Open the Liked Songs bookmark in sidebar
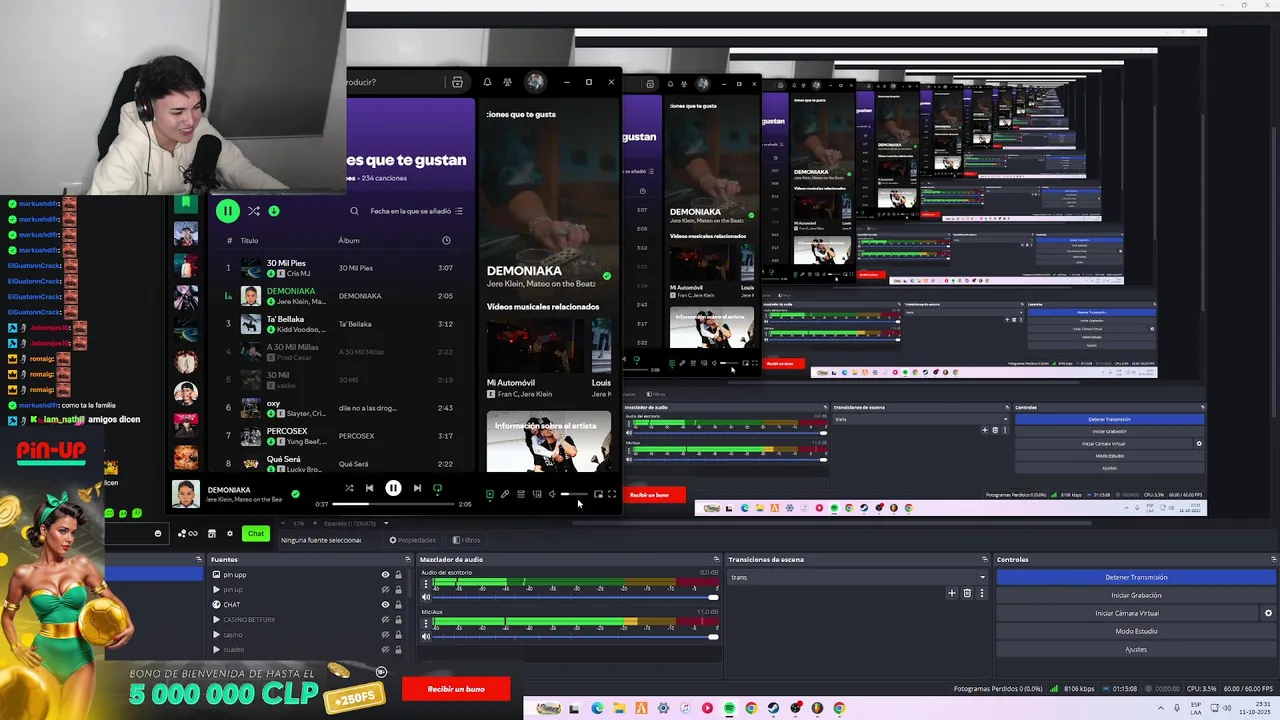This screenshot has height=720, width=1280. click(x=185, y=203)
